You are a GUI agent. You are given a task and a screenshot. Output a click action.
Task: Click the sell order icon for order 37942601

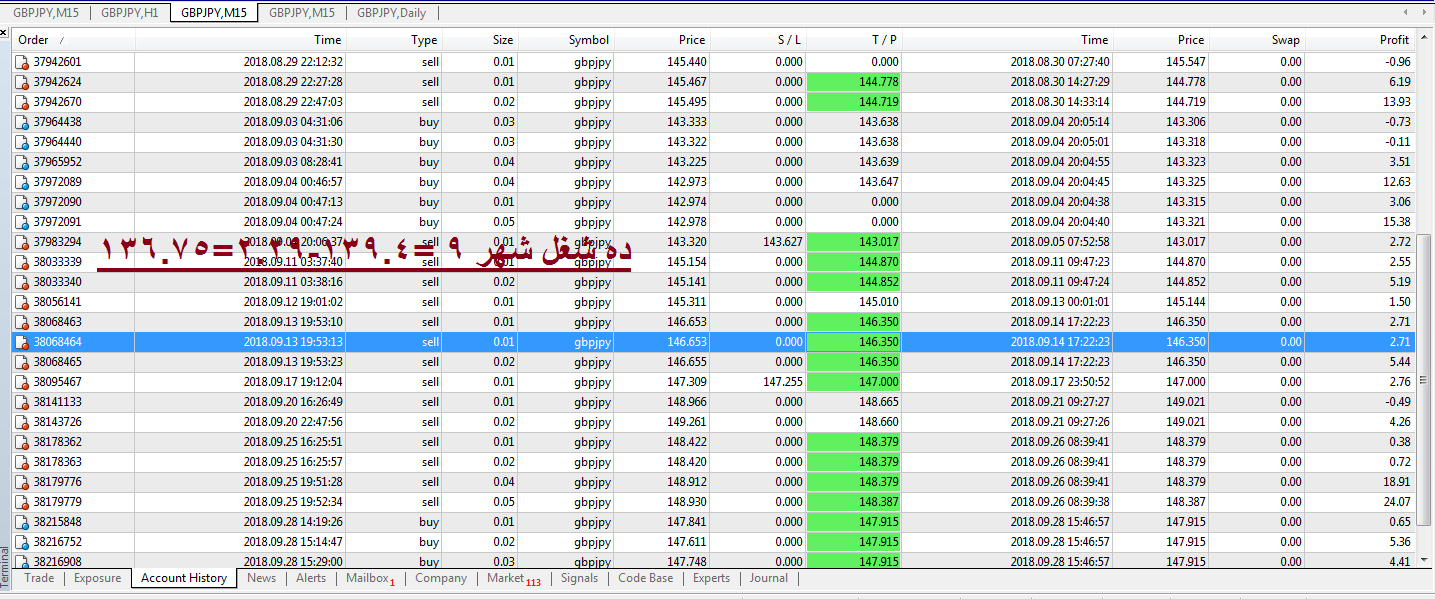point(21,62)
